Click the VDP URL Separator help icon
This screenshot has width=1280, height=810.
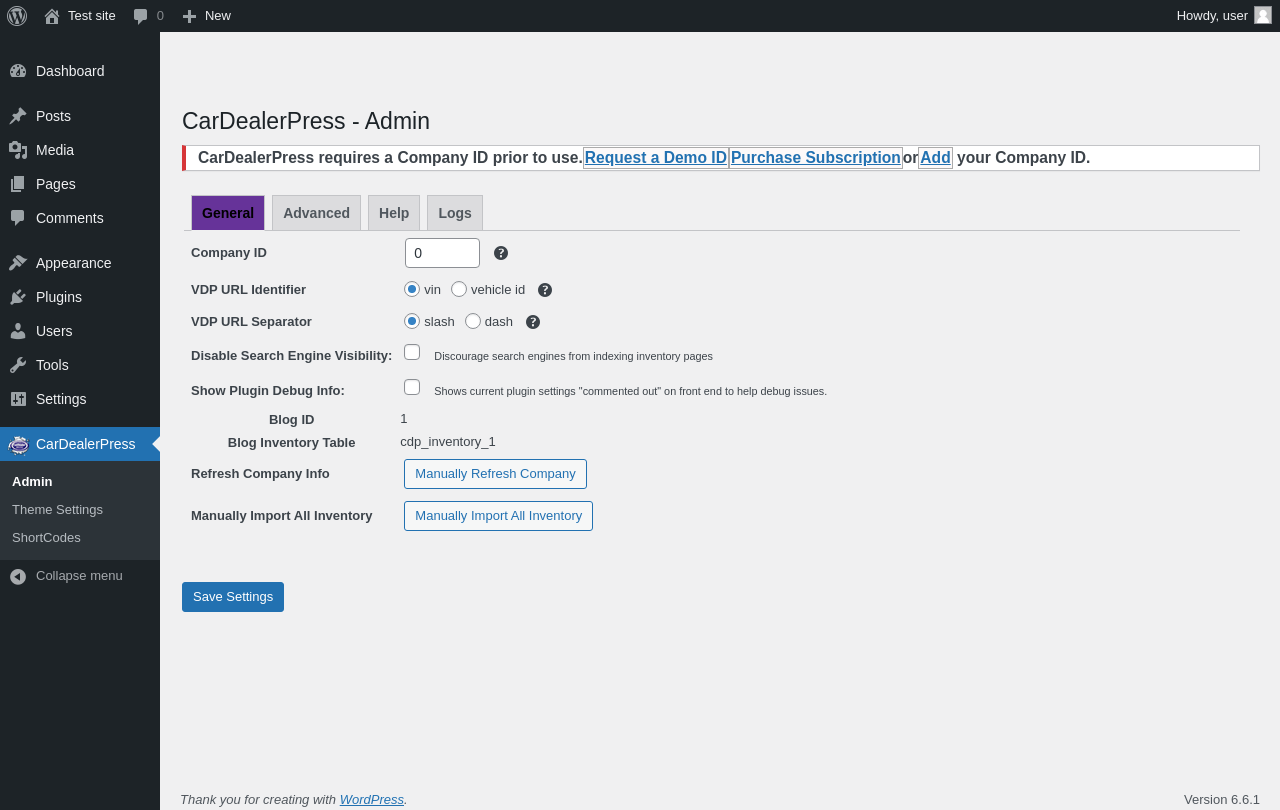tap(533, 322)
